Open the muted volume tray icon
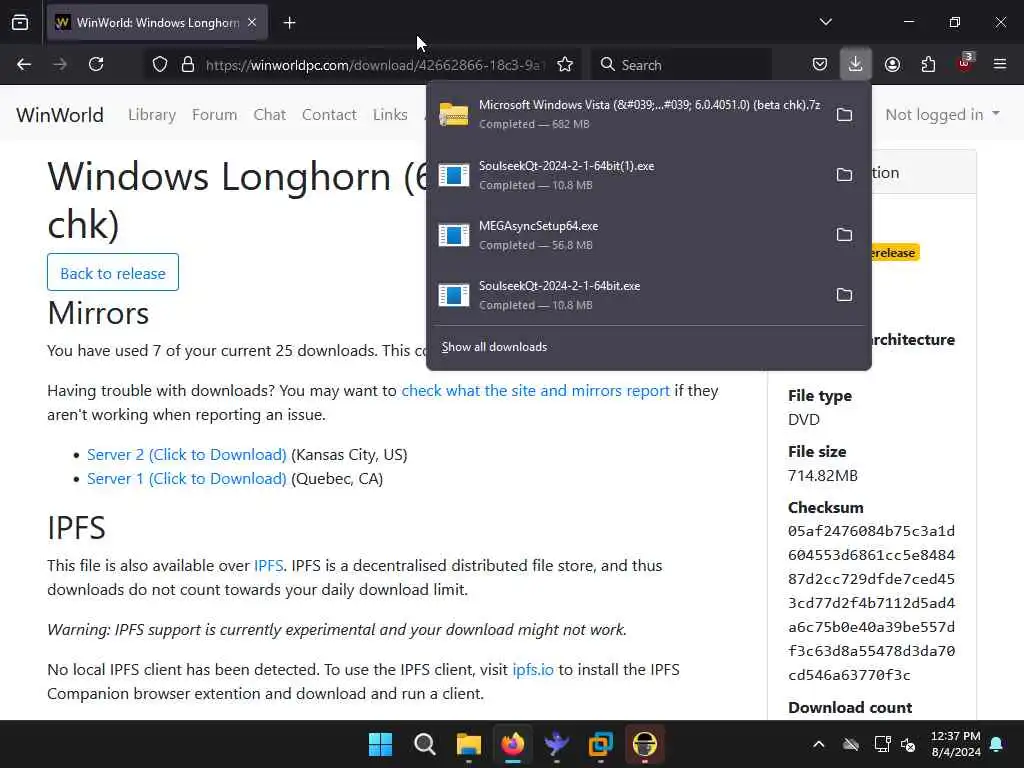Image resolution: width=1024 pixels, height=768 pixels. 908,744
